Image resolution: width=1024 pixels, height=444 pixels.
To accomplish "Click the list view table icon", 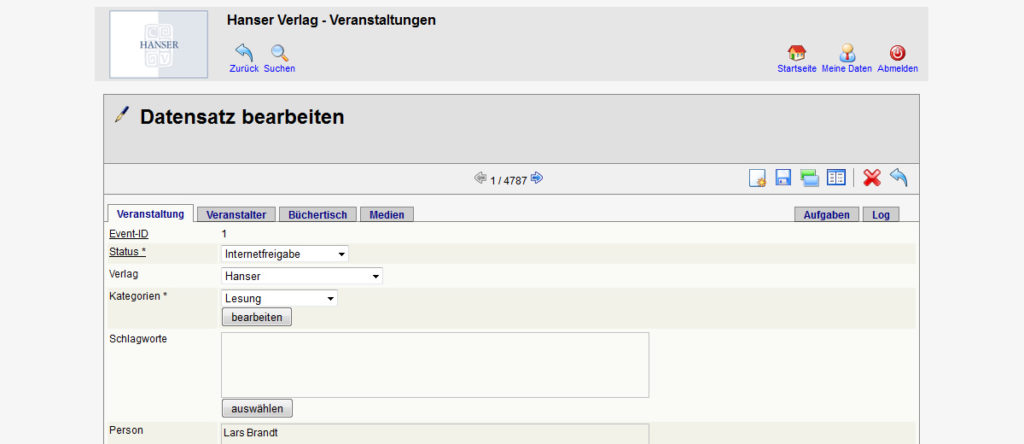I will click(835, 178).
